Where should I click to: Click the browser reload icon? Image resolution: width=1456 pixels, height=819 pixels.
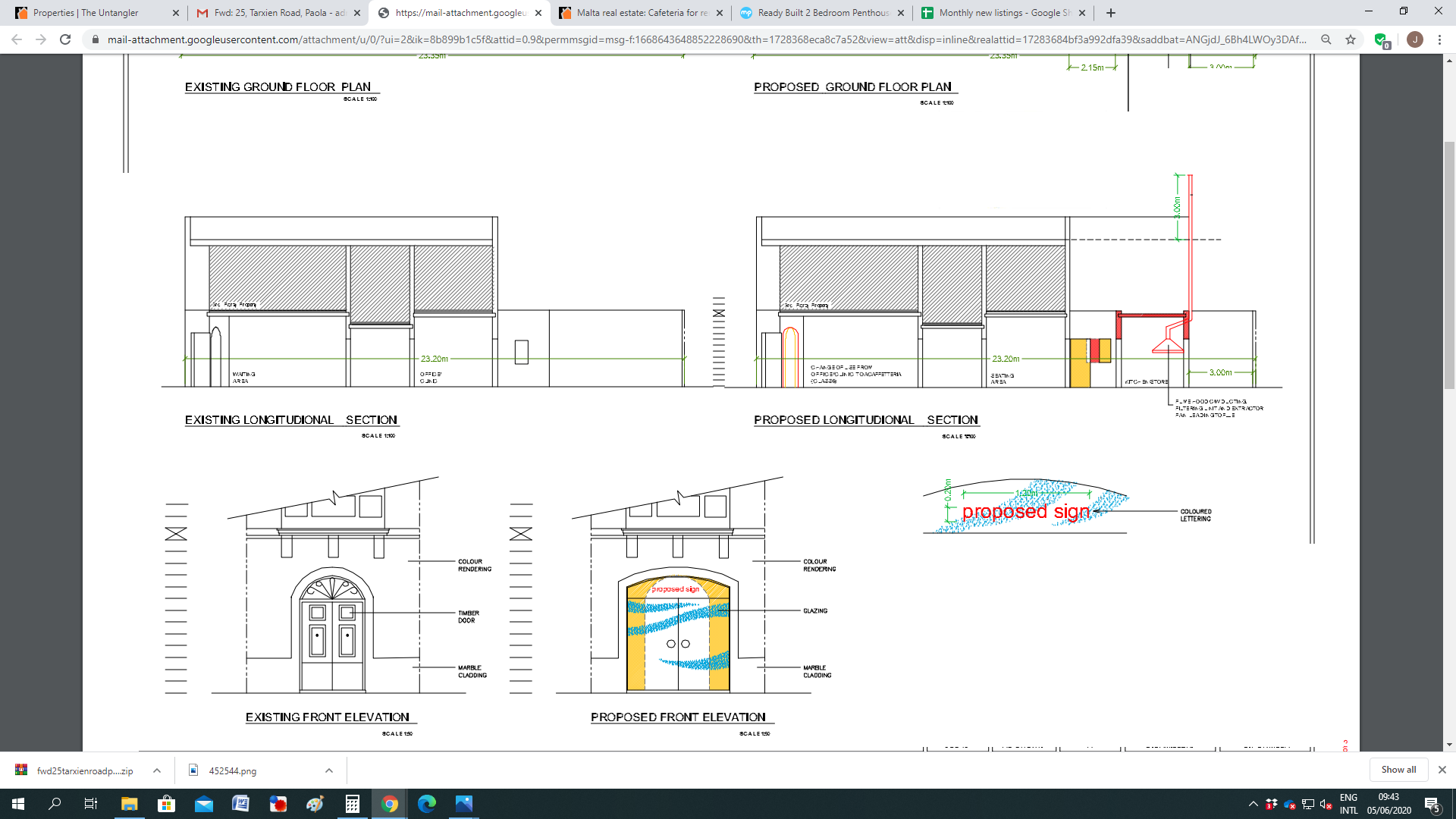coord(65,39)
